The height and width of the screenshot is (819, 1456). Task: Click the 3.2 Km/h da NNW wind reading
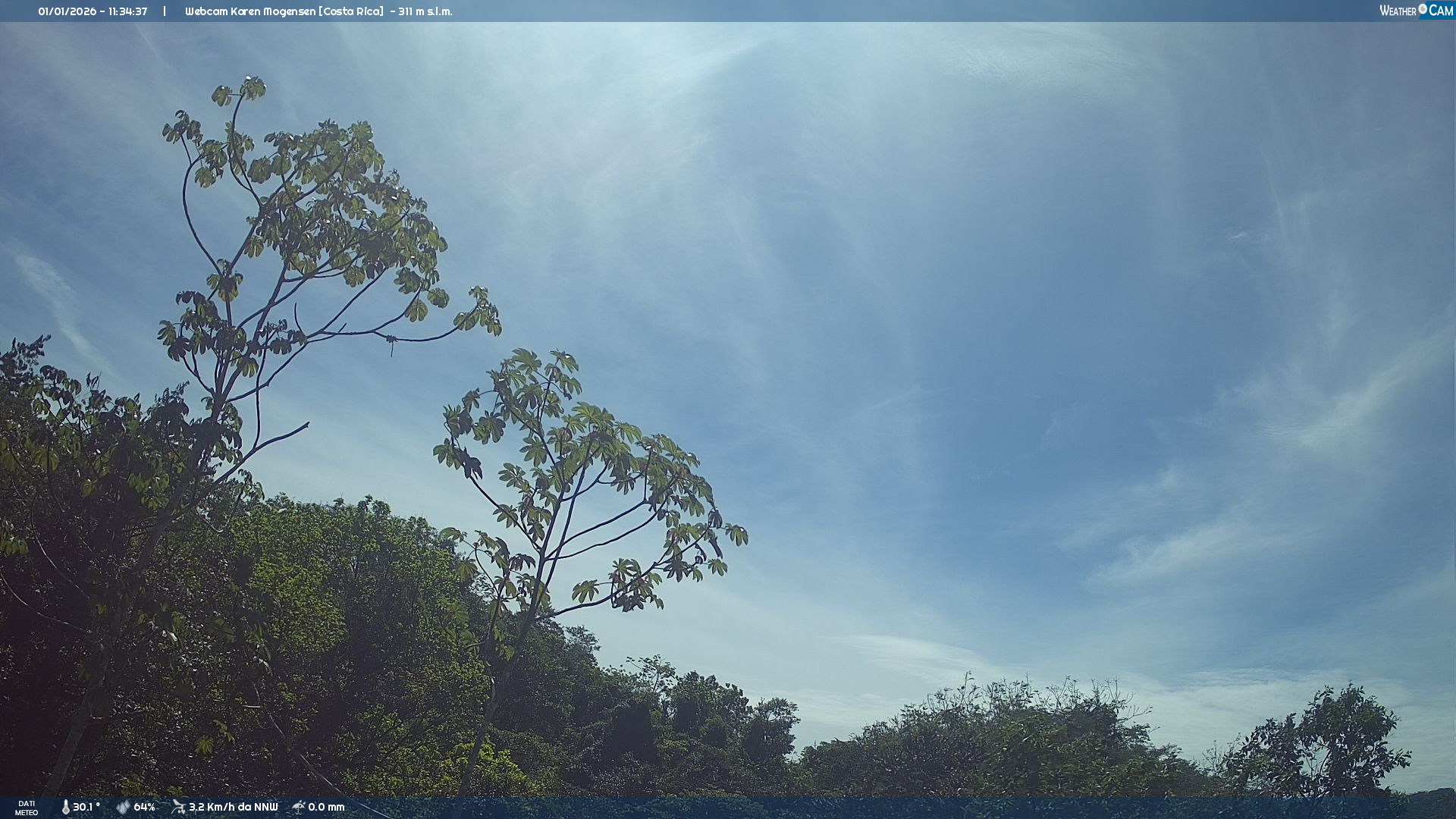[233, 807]
